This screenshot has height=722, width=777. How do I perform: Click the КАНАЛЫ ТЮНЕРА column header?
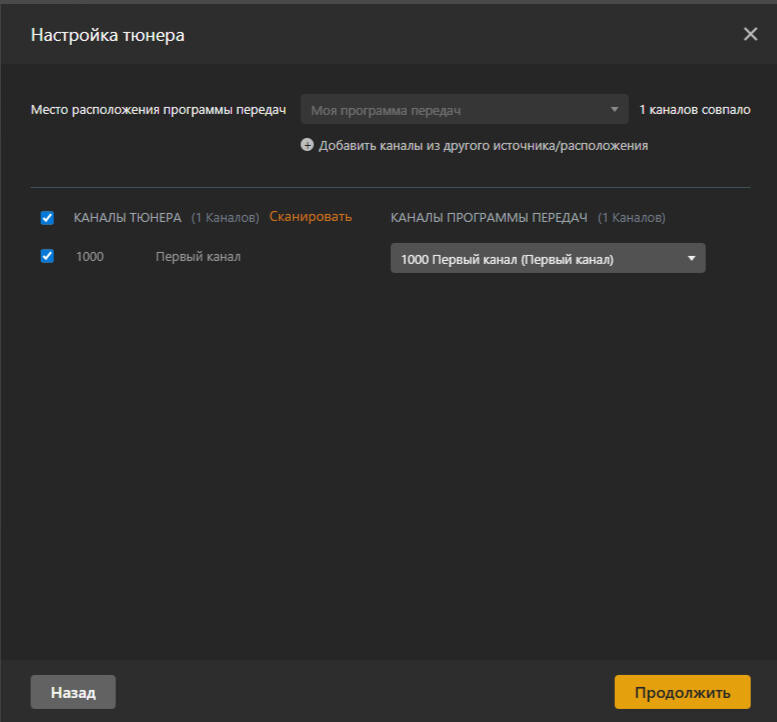click(x=127, y=218)
